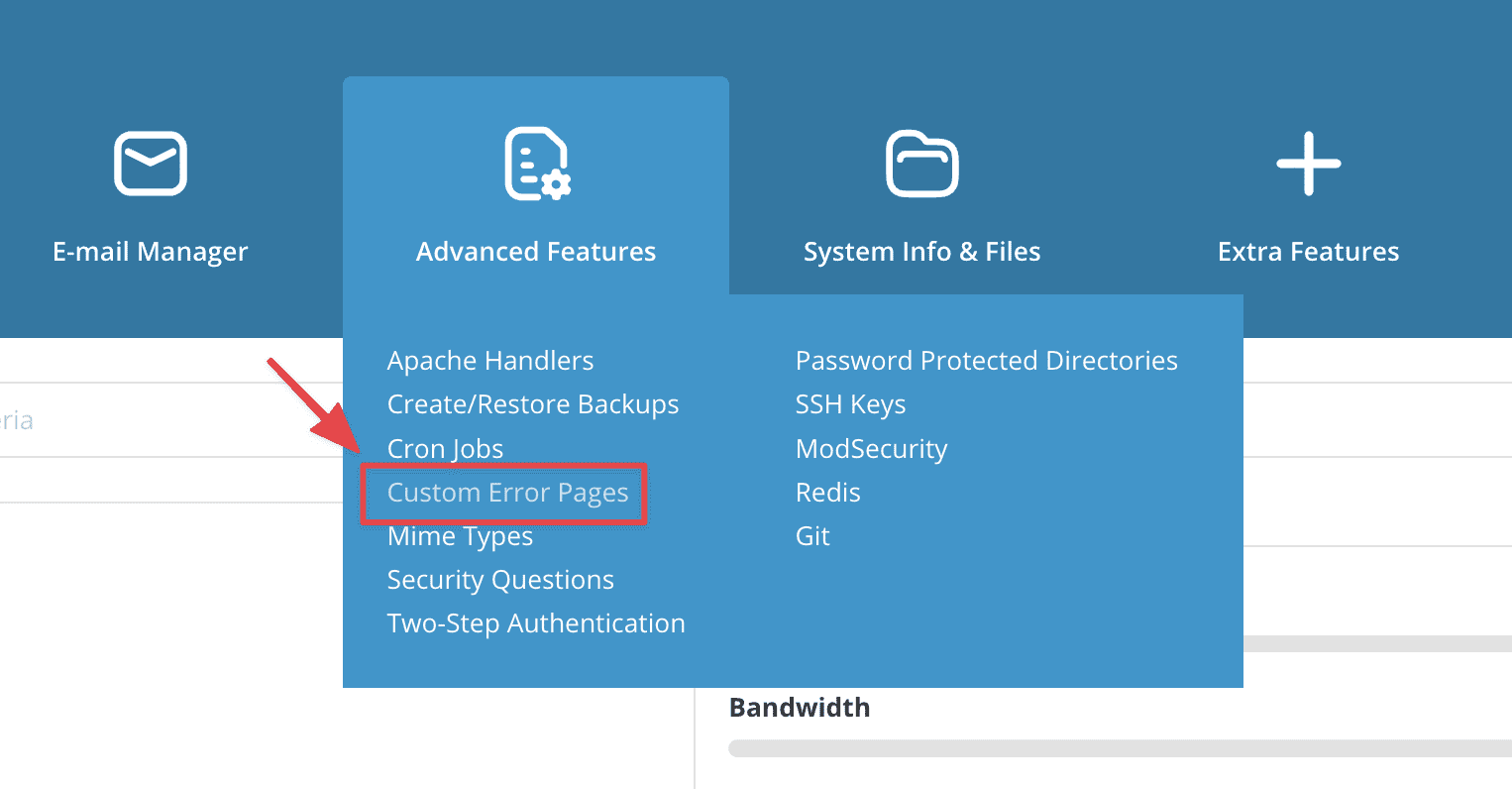
Task: Select Apache Handlers
Action: pos(489,360)
